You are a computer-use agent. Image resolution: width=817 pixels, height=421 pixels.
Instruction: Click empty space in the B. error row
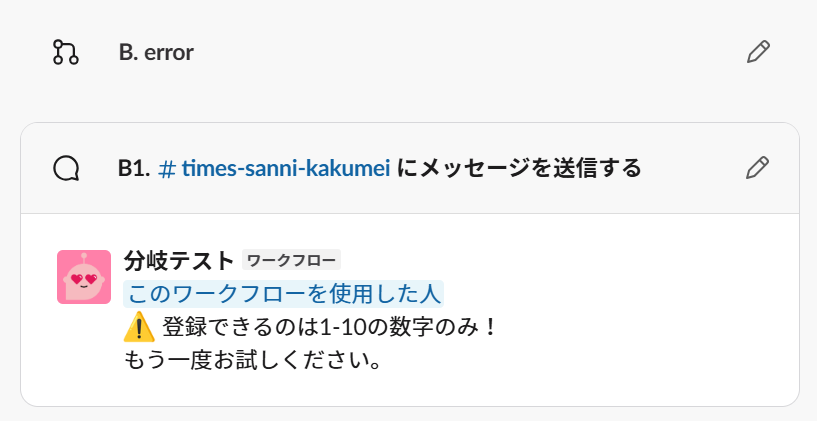pos(469,52)
